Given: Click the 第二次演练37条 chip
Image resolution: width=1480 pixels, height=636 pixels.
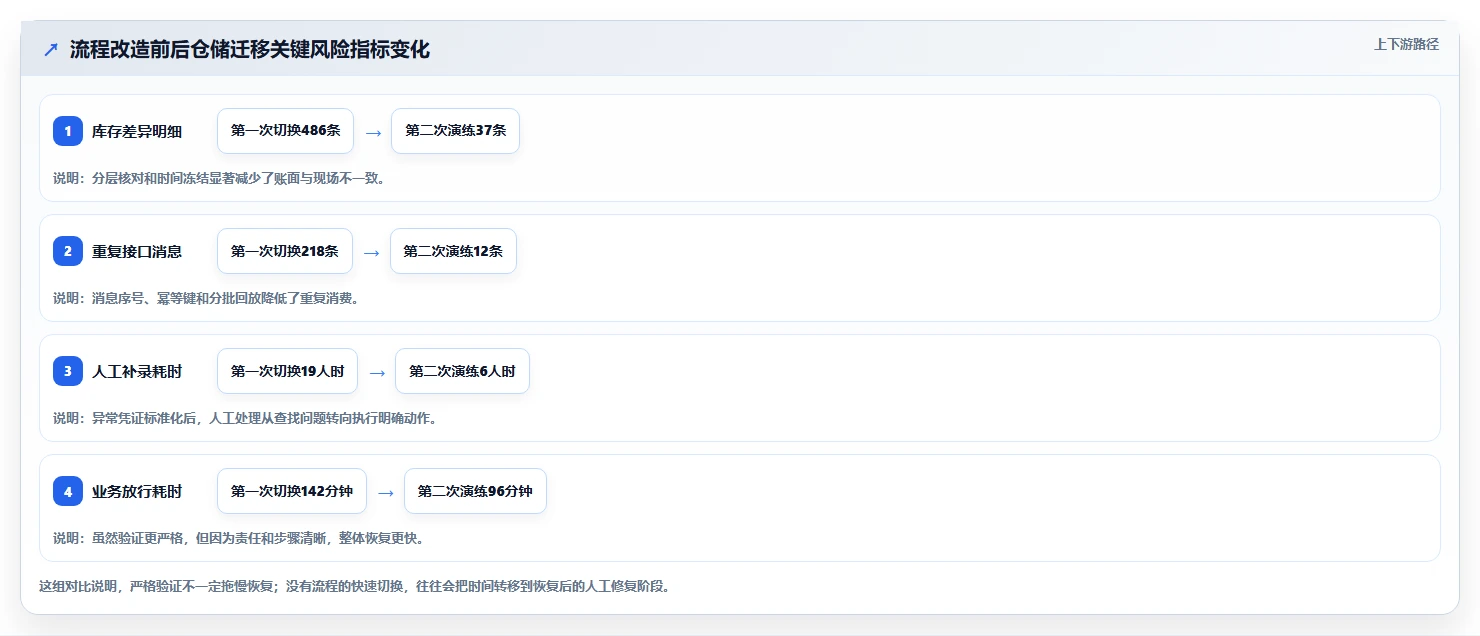Looking at the screenshot, I should click(x=455, y=131).
